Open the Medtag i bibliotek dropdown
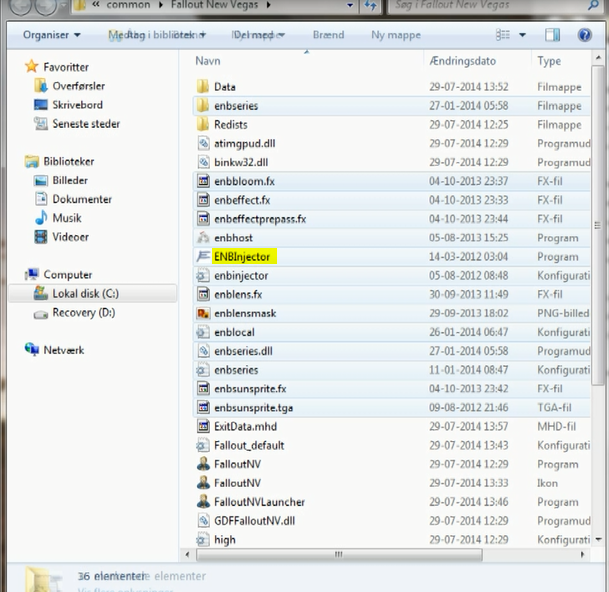Image resolution: width=609 pixels, height=592 pixels. click(157, 35)
